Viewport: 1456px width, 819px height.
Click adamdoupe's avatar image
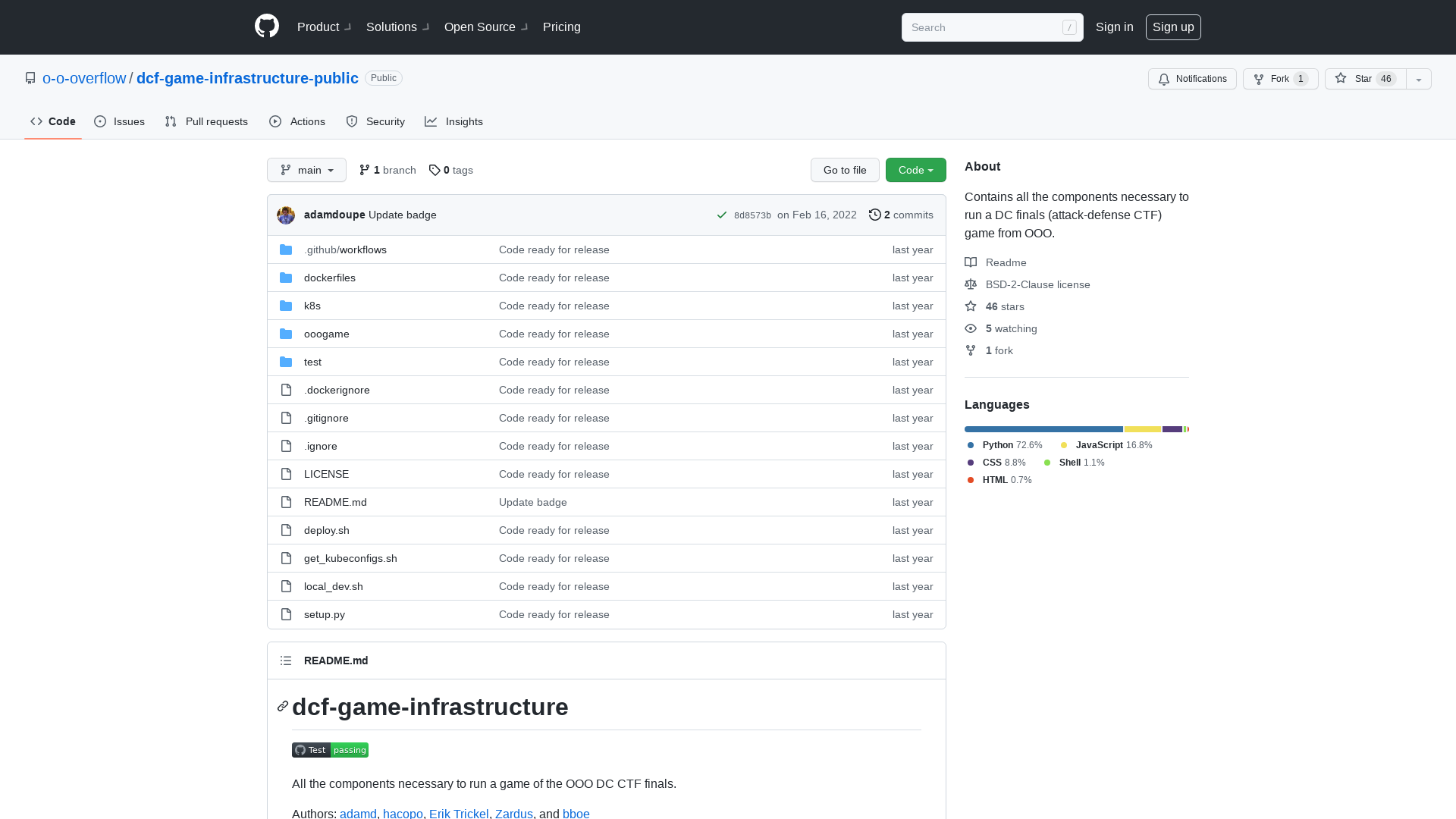click(x=286, y=215)
